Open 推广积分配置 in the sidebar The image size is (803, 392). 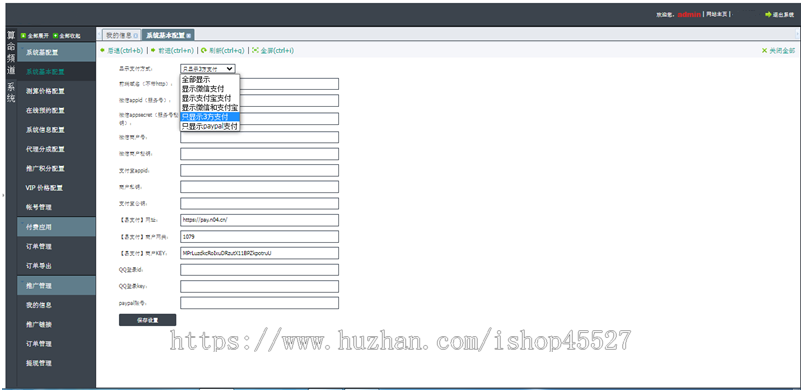coord(56,169)
